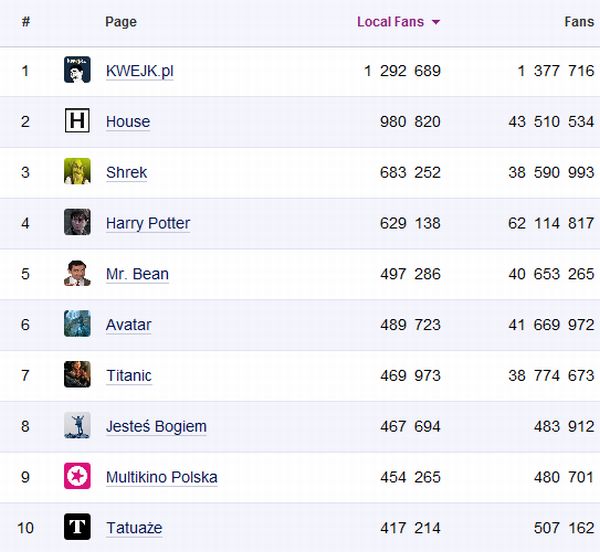600x552 pixels.
Task: Open the House page link
Action: pyautogui.click(x=128, y=122)
